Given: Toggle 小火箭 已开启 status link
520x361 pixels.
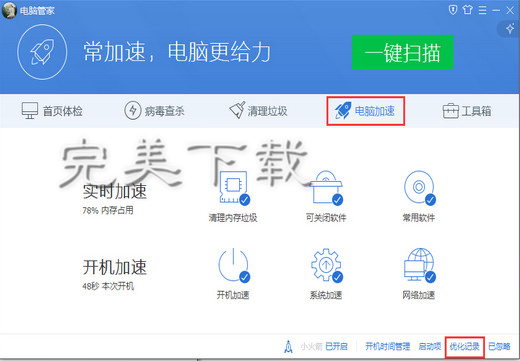Looking at the screenshot, I should coord(336,347).
